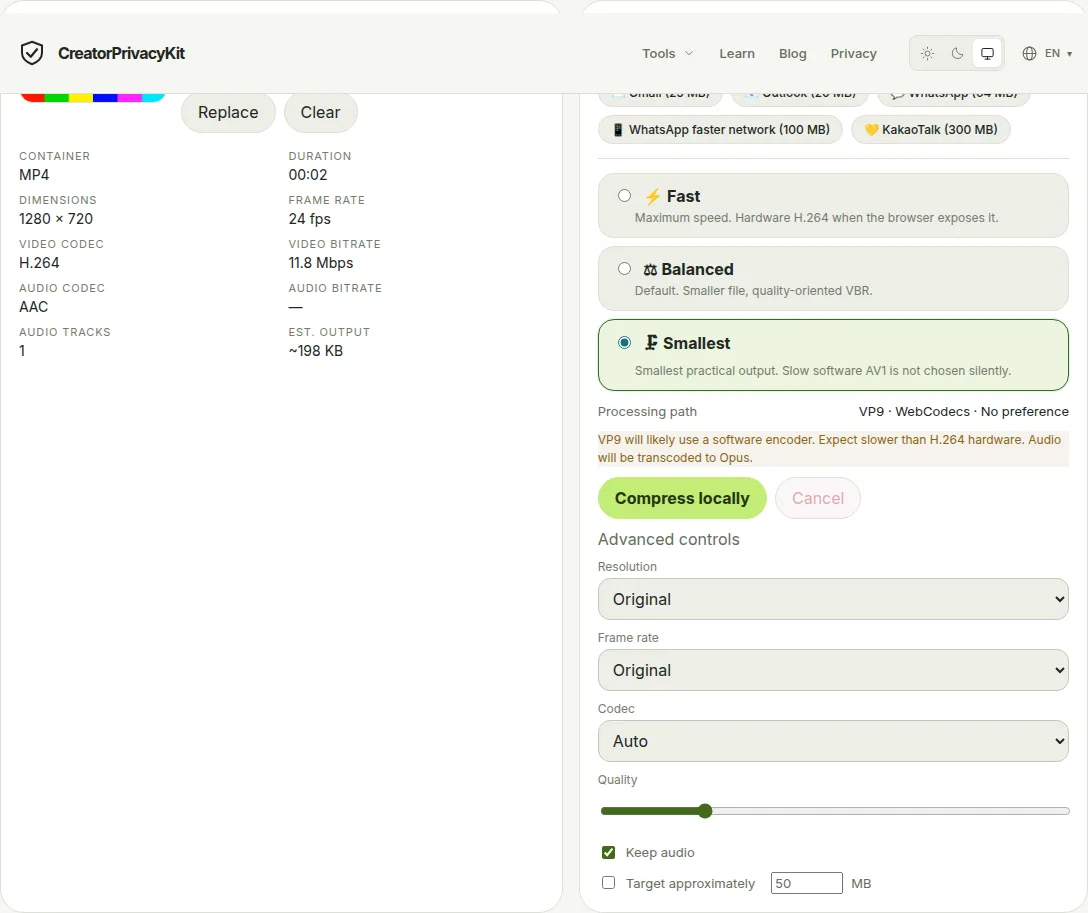The image size is (1088, 913).
Task: Expand the Tools menu
Action: 668,53
